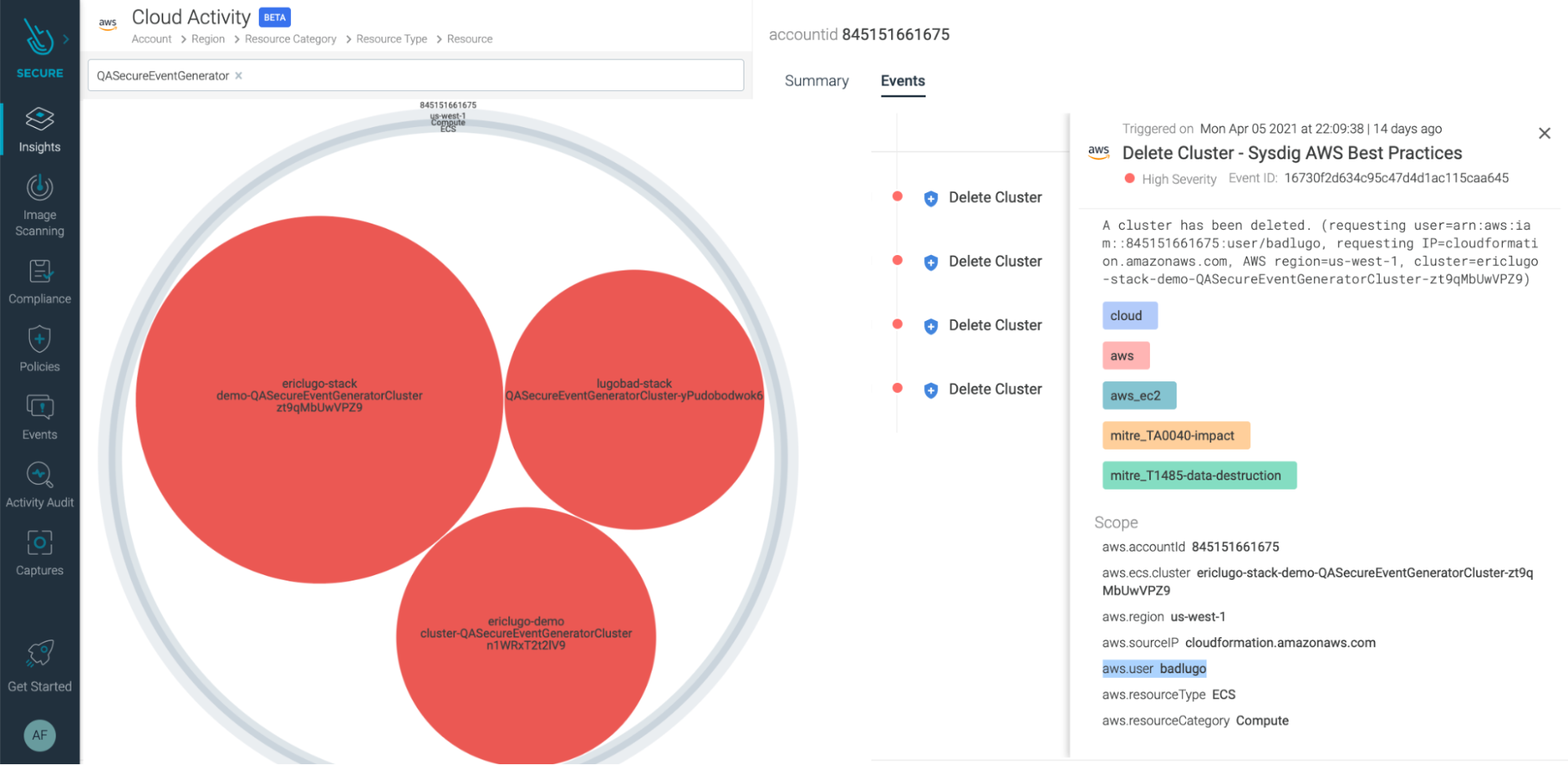This screenshot has width=1568, height=765.
Task: Select Resource Category breadcrumb
Action: 290,38
